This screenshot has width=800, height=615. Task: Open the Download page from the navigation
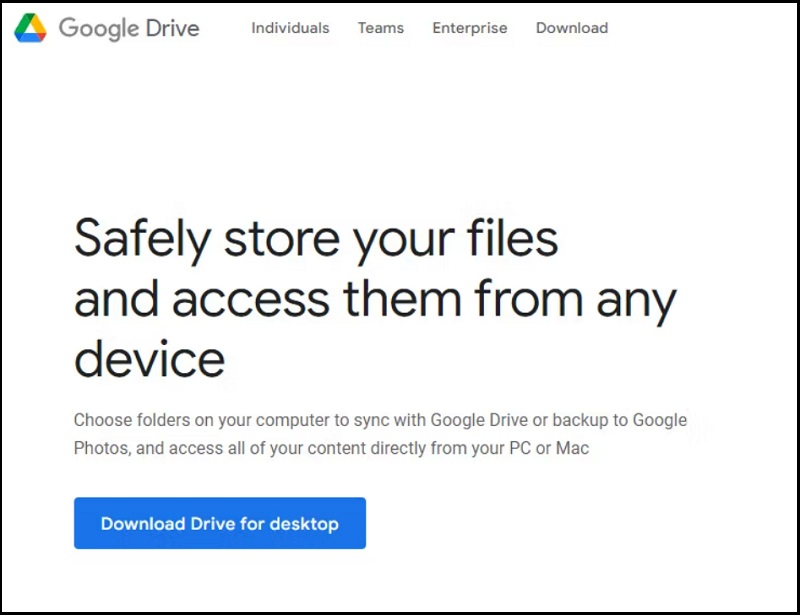pyautogui.click(x=571, y=29)
